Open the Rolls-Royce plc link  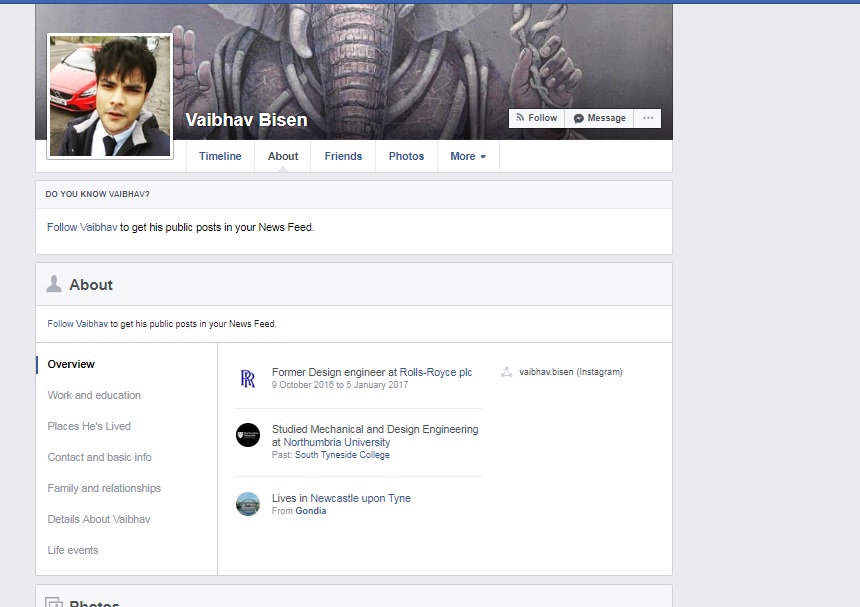coord(435,372)
